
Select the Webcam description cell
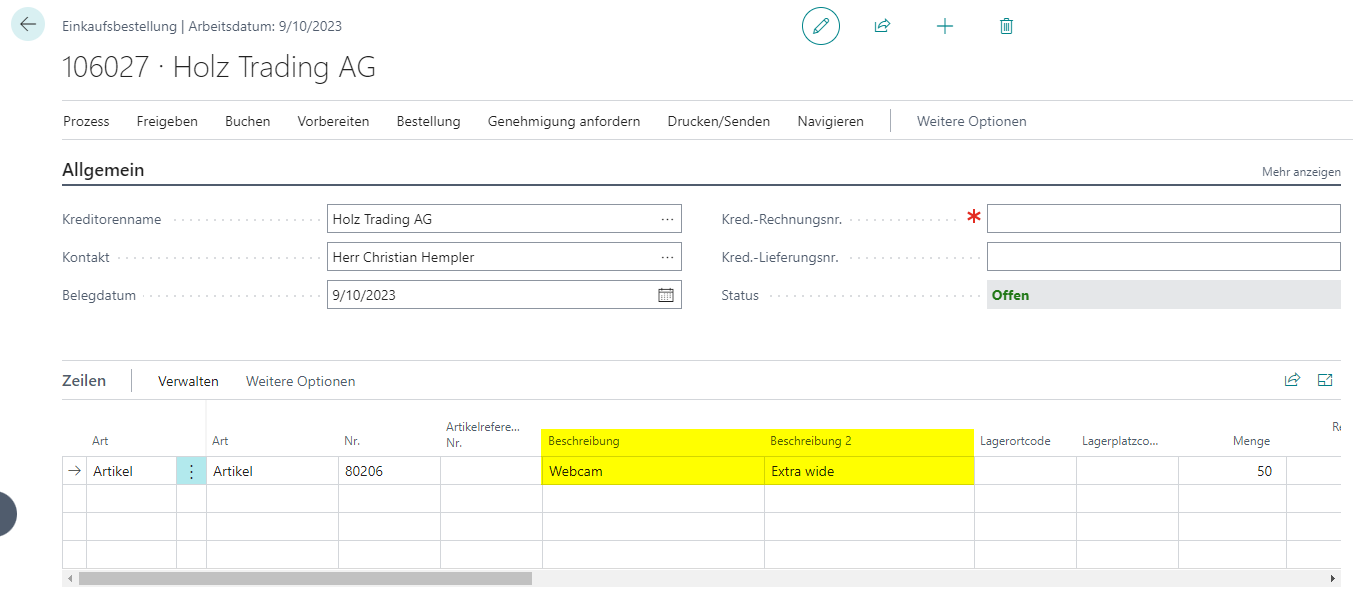click(x=653, y=471)
